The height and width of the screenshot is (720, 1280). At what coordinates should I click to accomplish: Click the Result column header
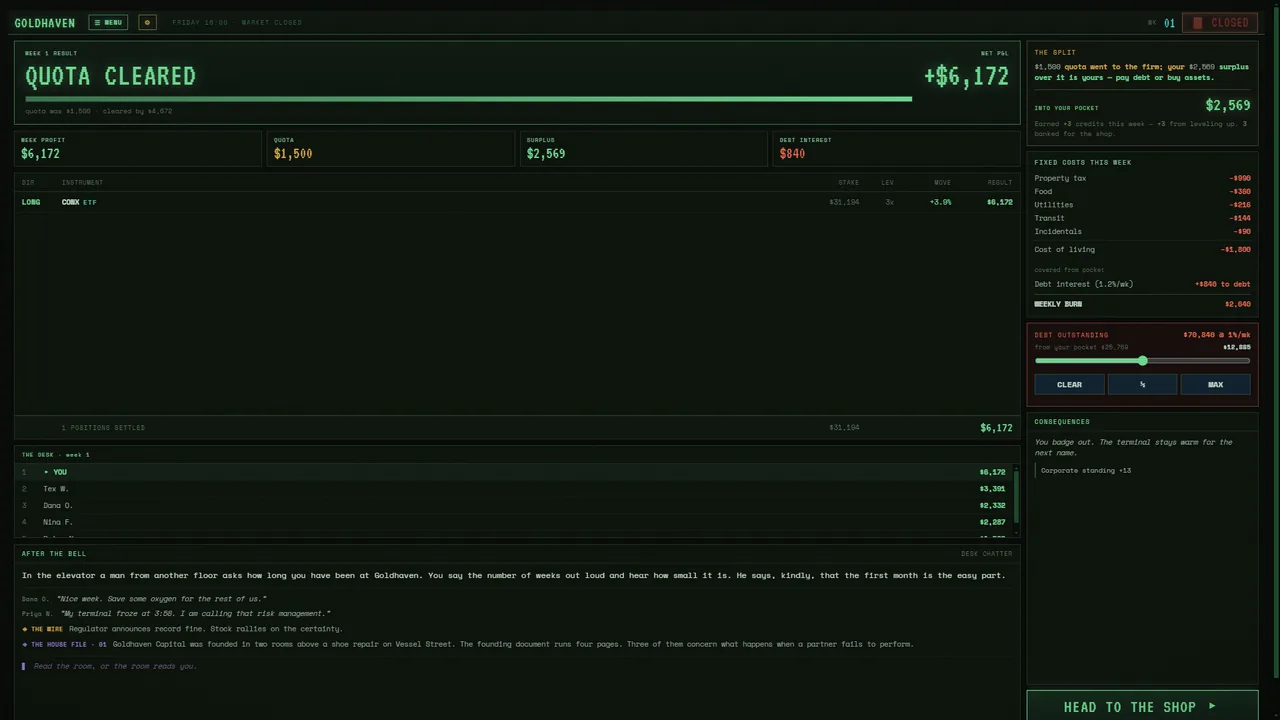click(x=1000, y=182)
